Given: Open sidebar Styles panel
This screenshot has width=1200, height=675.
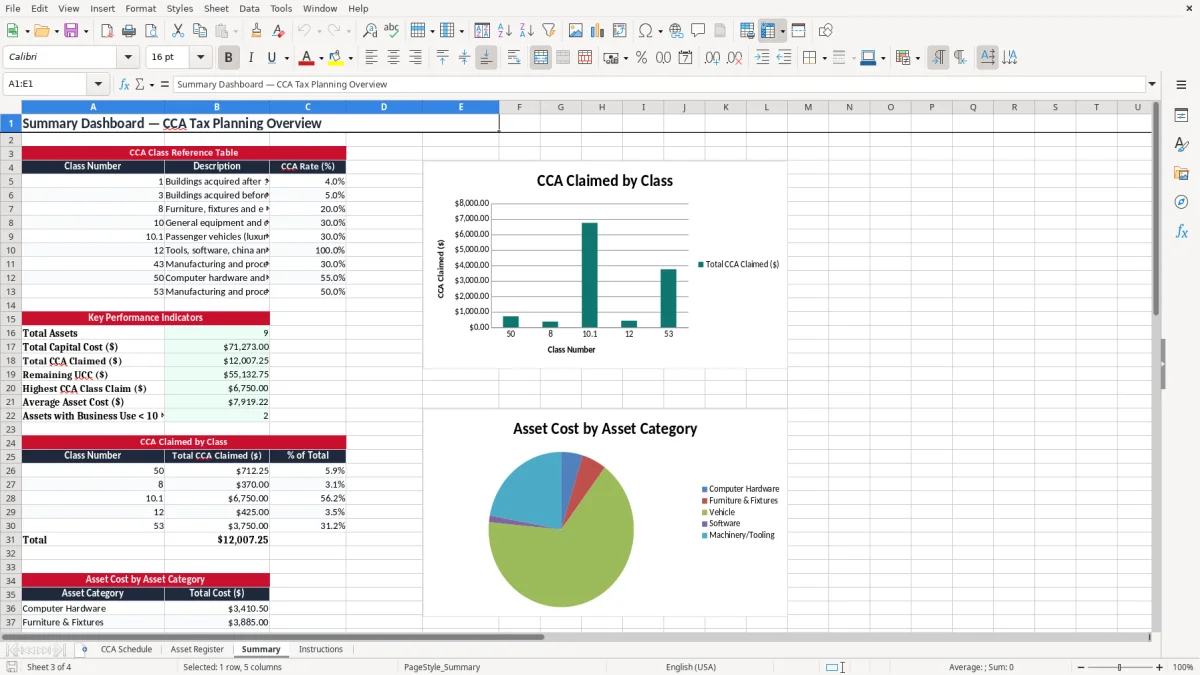Looking at the screenshot, I should click(x=1181, y=144).
